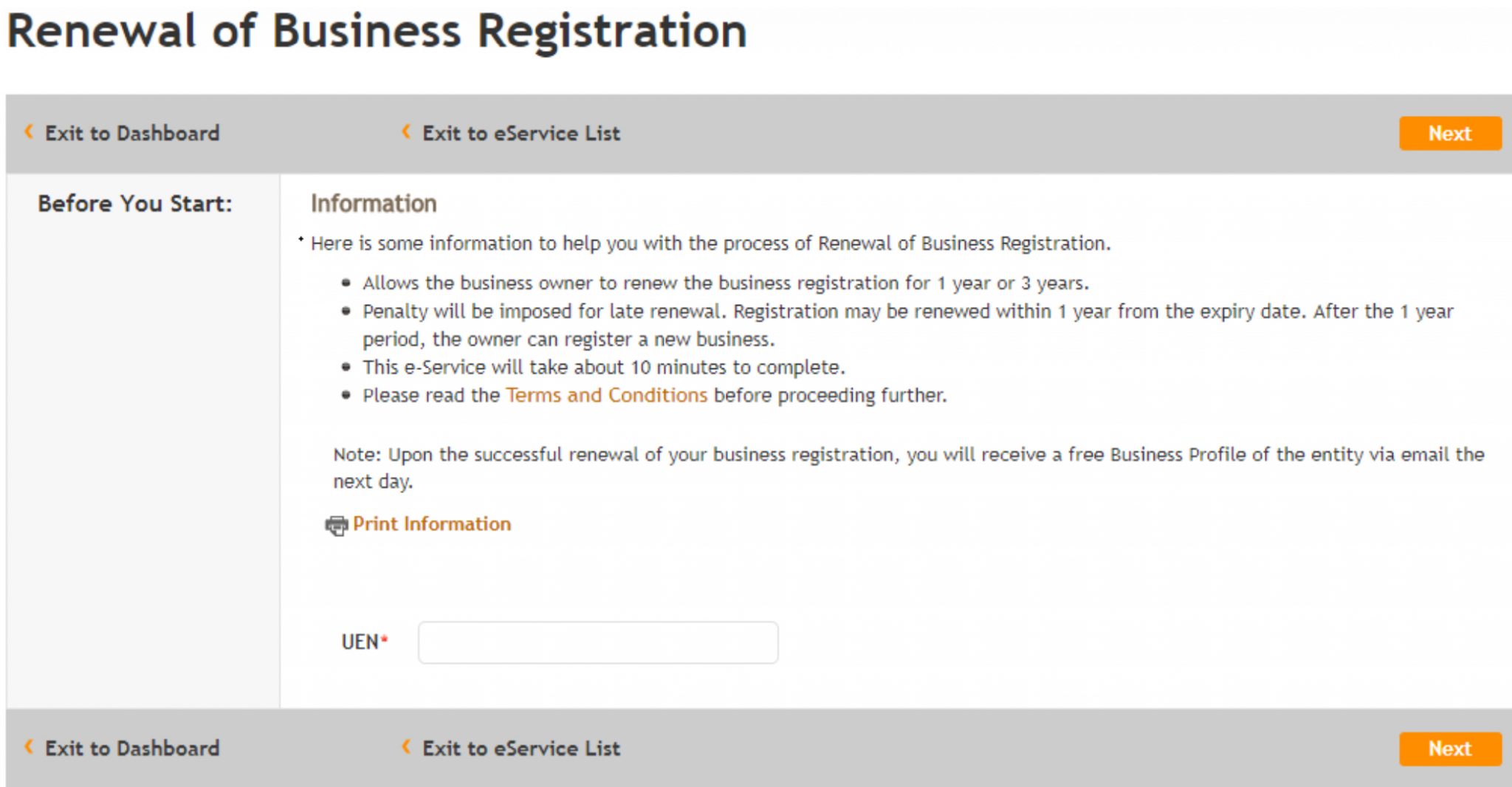Click the red required asterisk beside UEN
The height and width of the screenshot is (787, 1512).
tap(385, 639)
